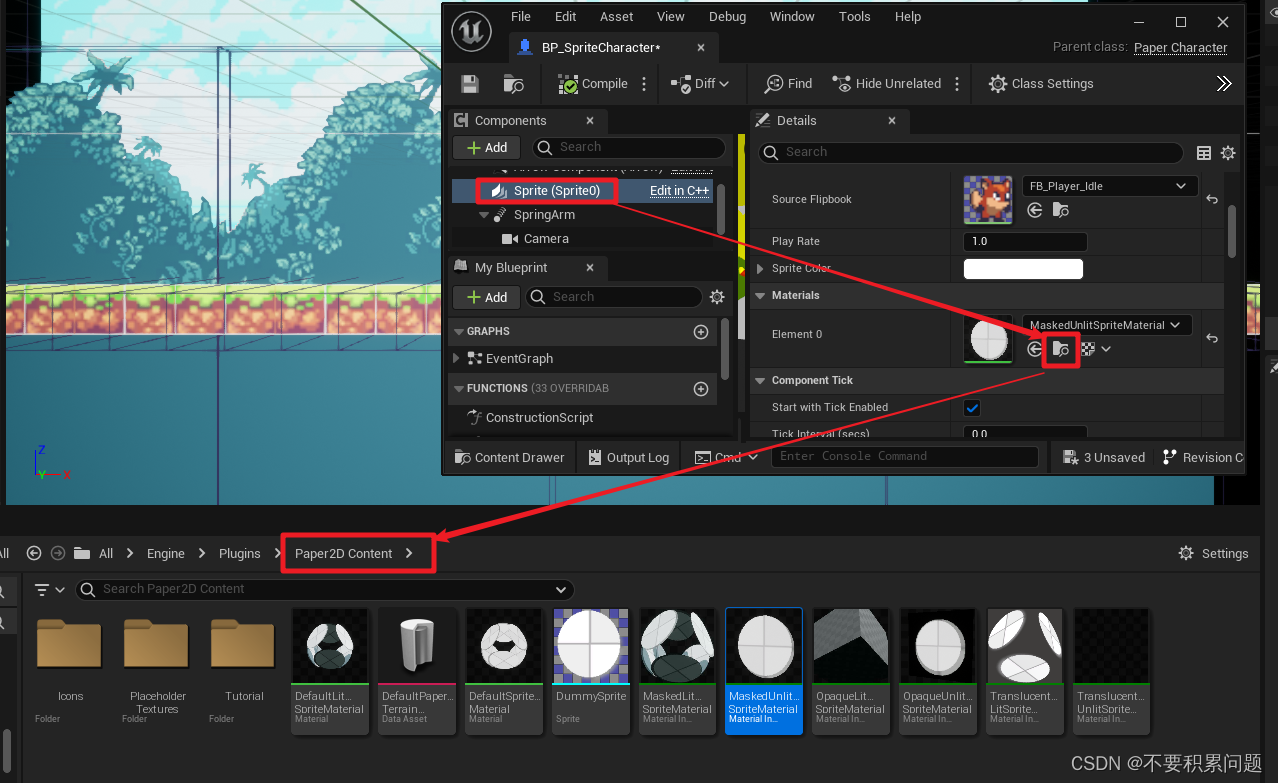Open Details panel settings gear

click(1228, 153)
